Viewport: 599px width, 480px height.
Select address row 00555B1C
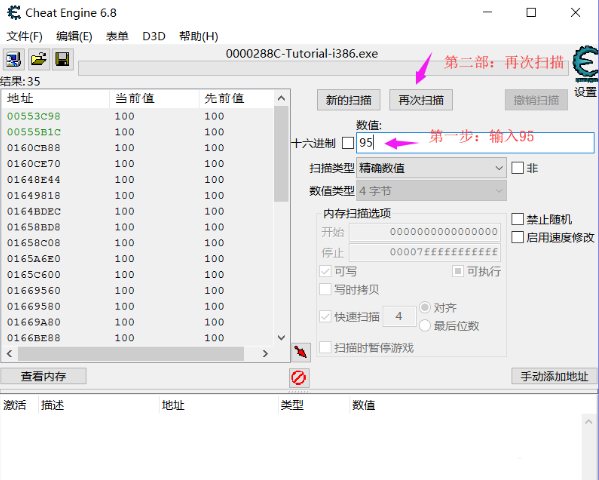(138, 132)
